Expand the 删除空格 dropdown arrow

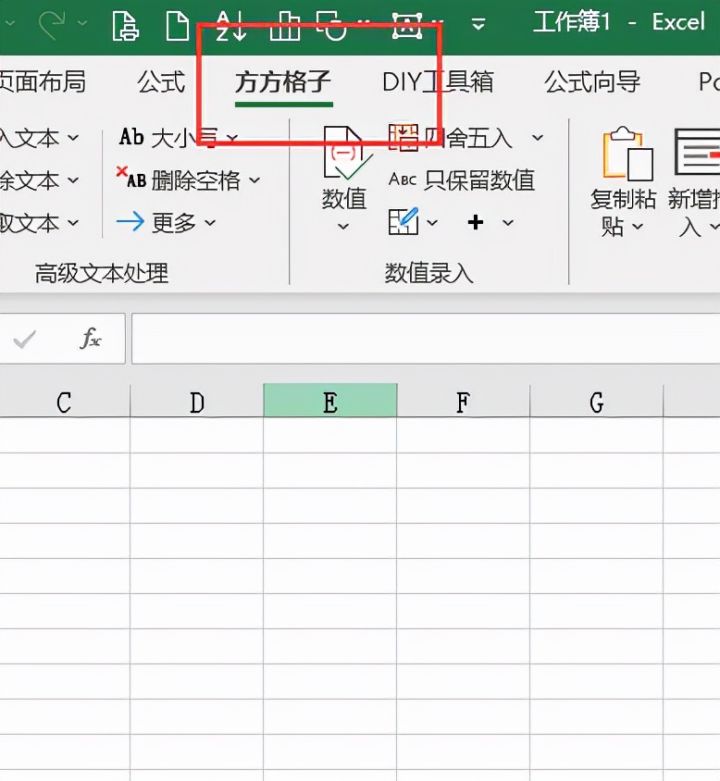[x=254, y=180]
